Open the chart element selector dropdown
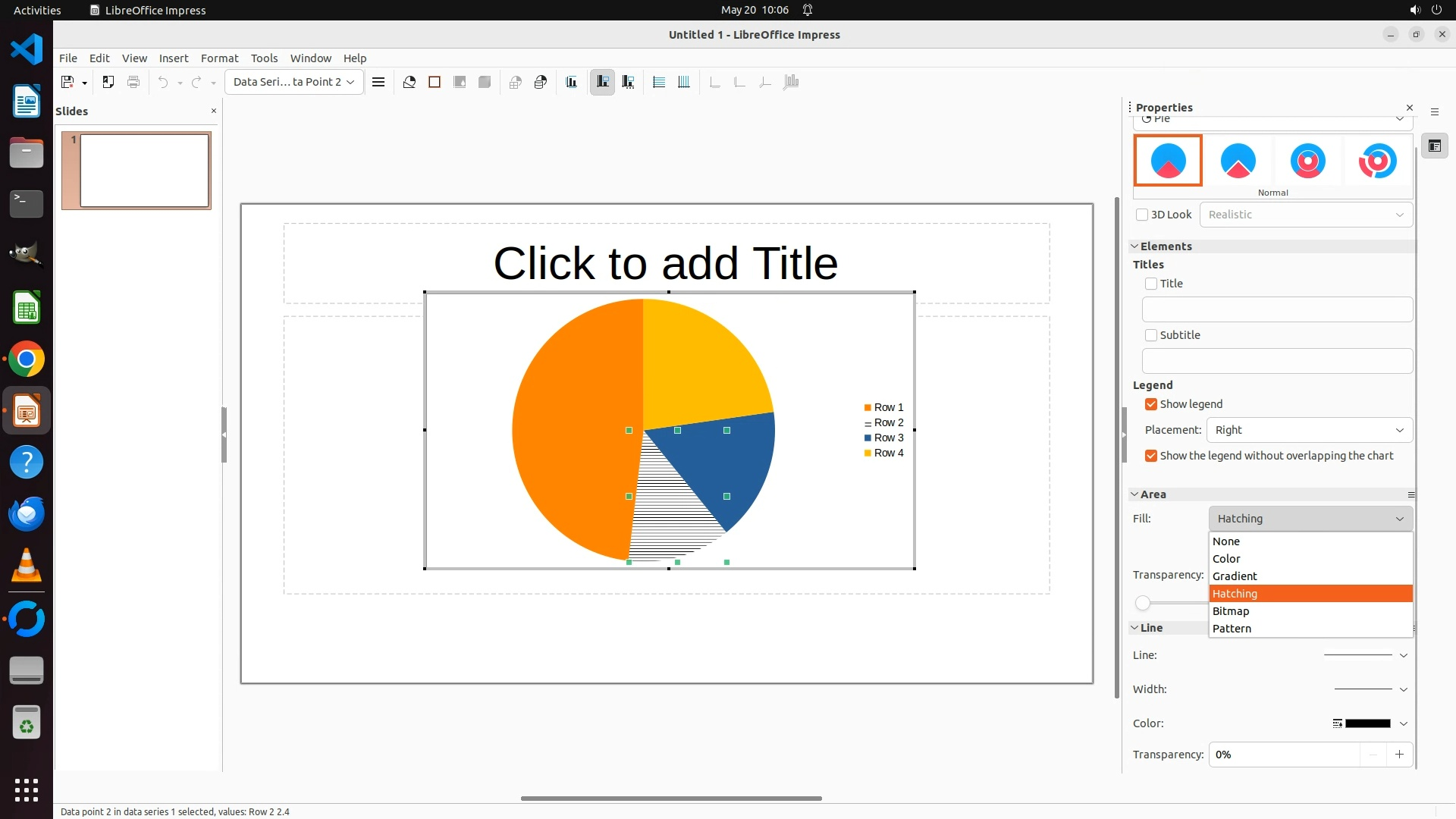Screen dimensions: 1456x819 coord(294,82)
